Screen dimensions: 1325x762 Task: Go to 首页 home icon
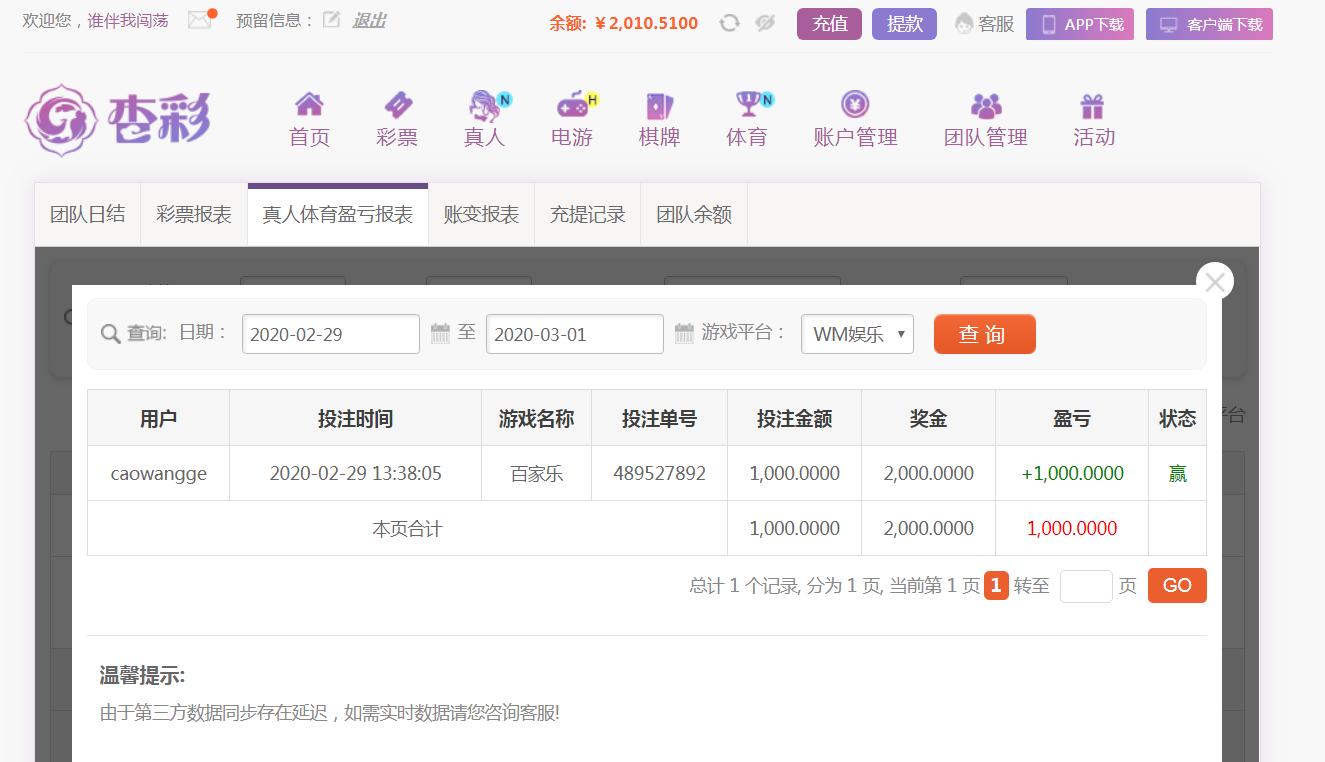click(x=309, y=104)
